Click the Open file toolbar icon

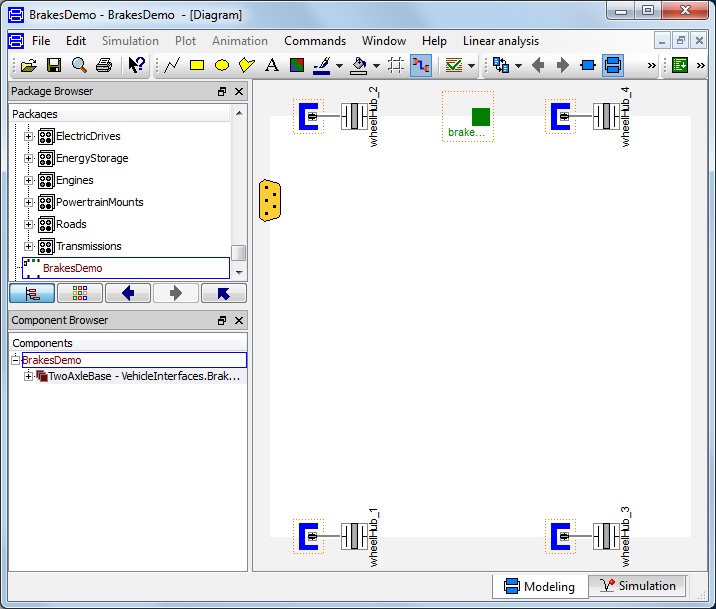(x=29, y=66)
